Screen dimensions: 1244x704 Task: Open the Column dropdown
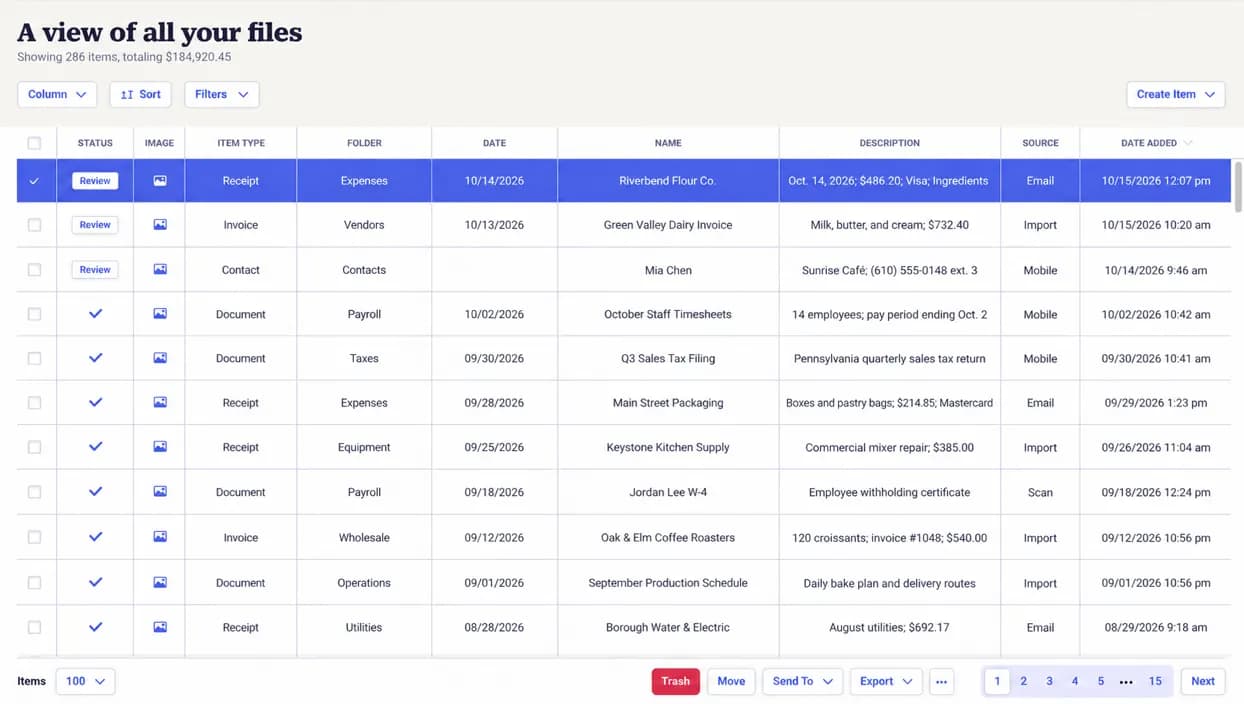[x=57, y=94]
